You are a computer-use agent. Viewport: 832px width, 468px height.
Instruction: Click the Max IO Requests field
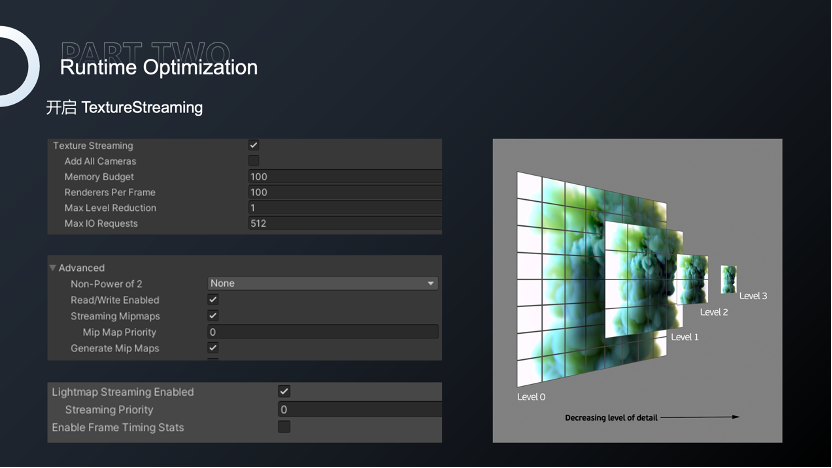tap(345, 223)
